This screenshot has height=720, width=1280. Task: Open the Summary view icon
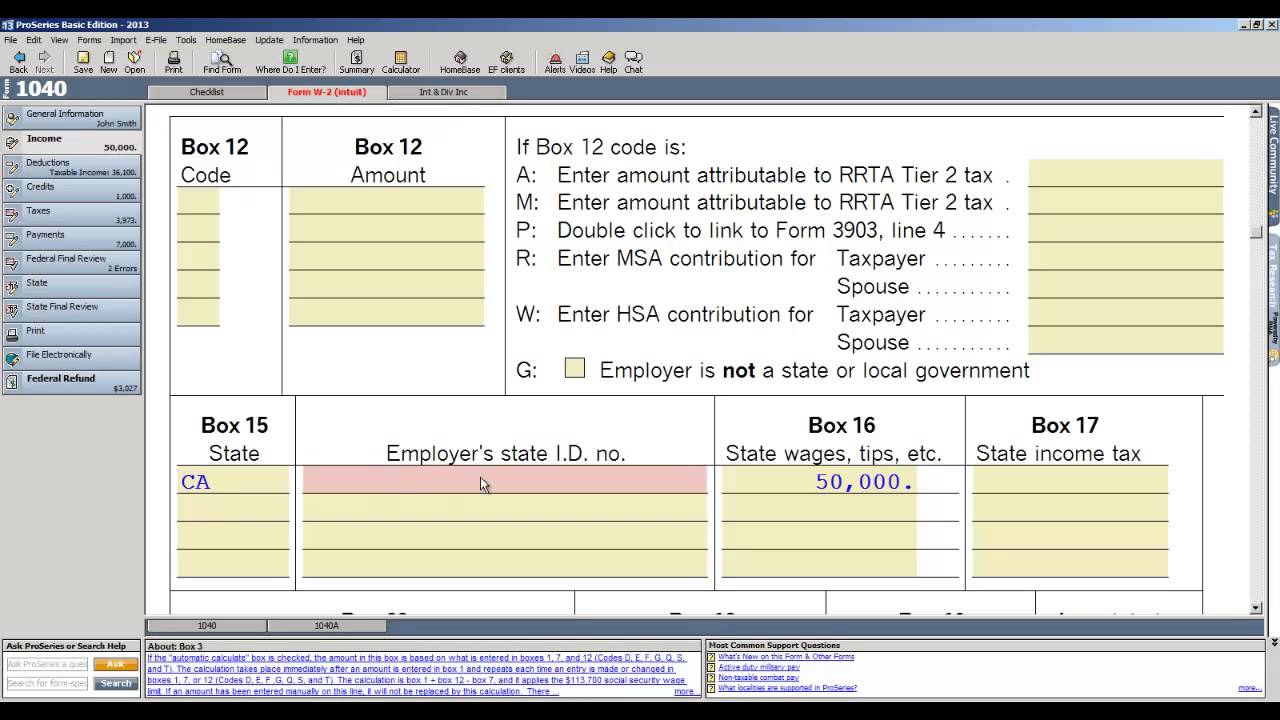[356, 62]
